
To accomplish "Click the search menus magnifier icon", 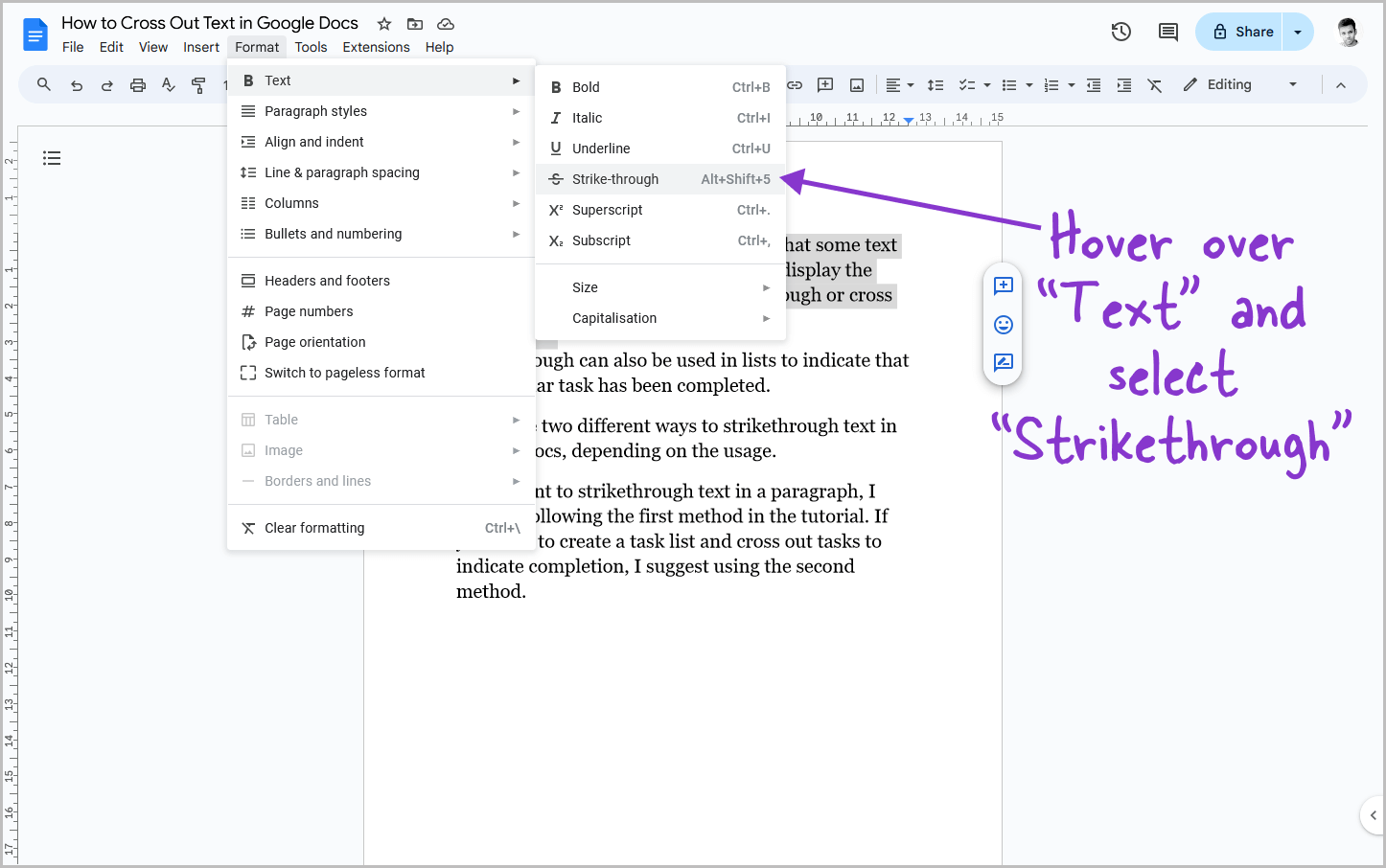I will 44,84.
